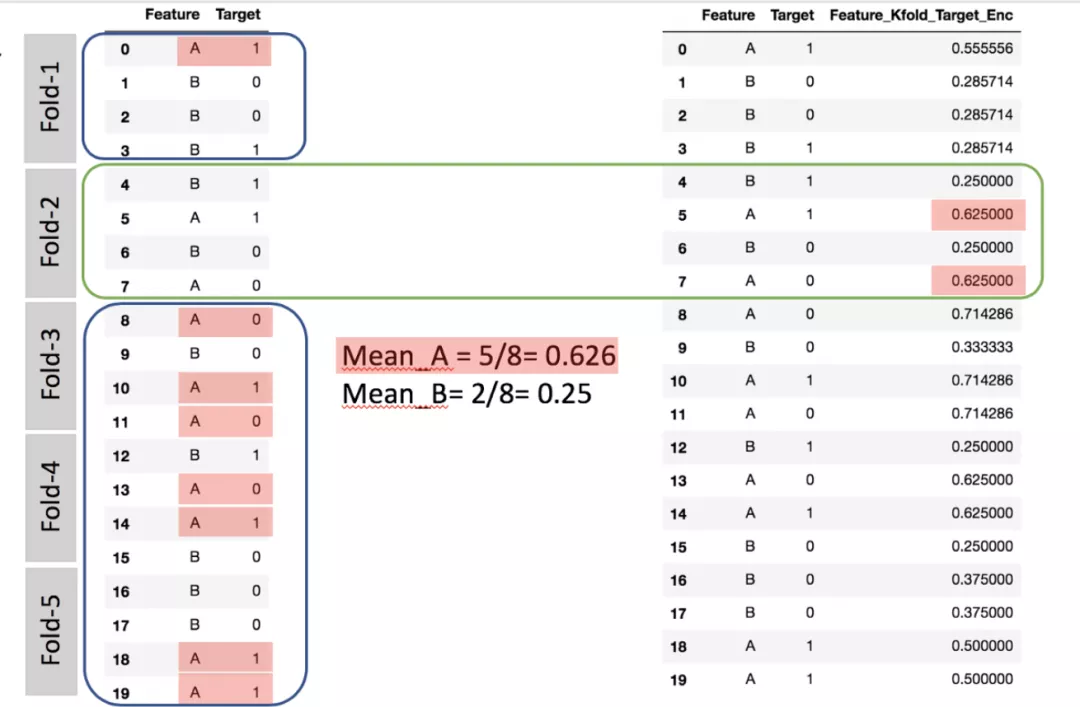
Task: Click the left table's Target column header
Action: click(x=238, y=15)
